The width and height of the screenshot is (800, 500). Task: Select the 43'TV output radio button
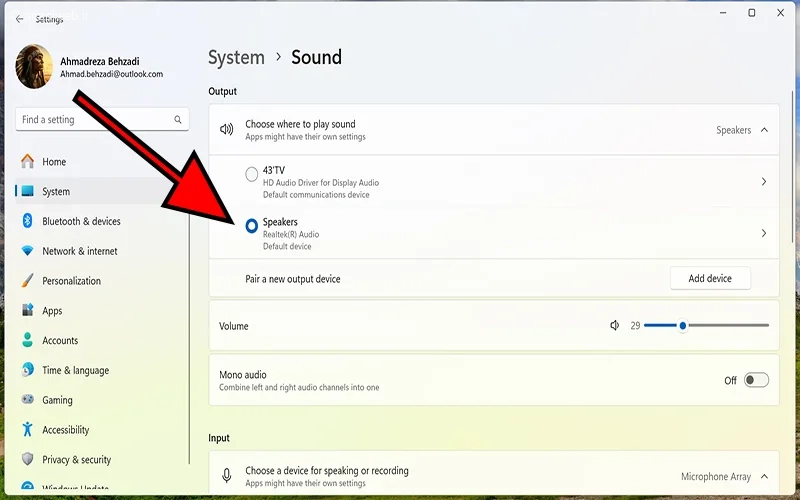click(252, 175)
